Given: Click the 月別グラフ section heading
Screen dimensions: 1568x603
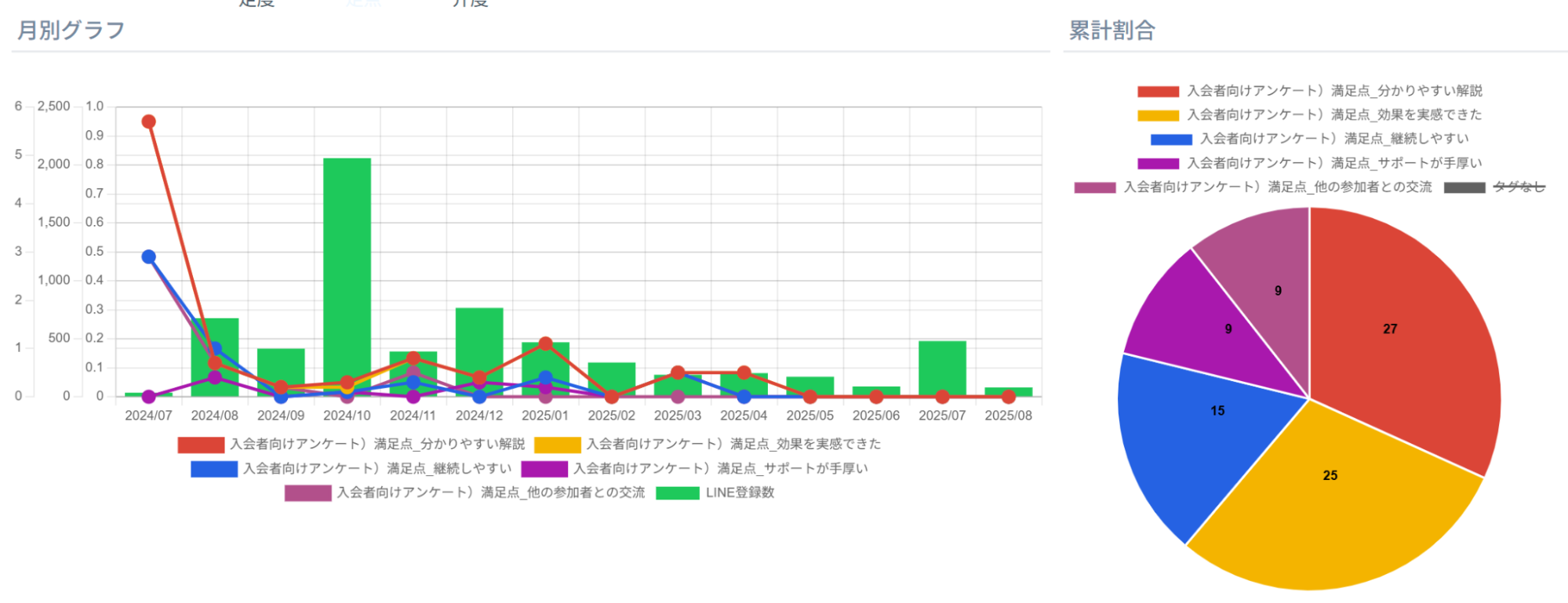Looking at the screenshot, I should pos(71,31).
